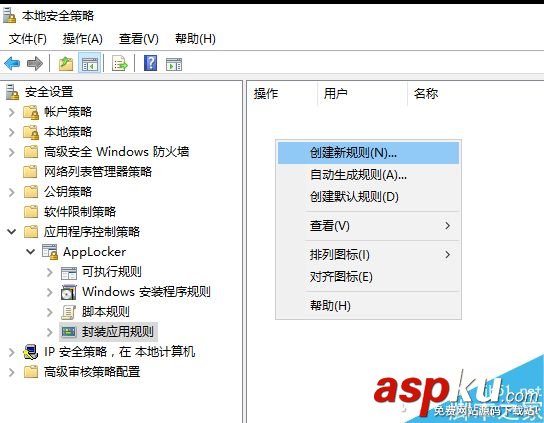Expand the Windows 安装程序规则 node
Viewport: 544px width, 423px height.
[50, 293]
